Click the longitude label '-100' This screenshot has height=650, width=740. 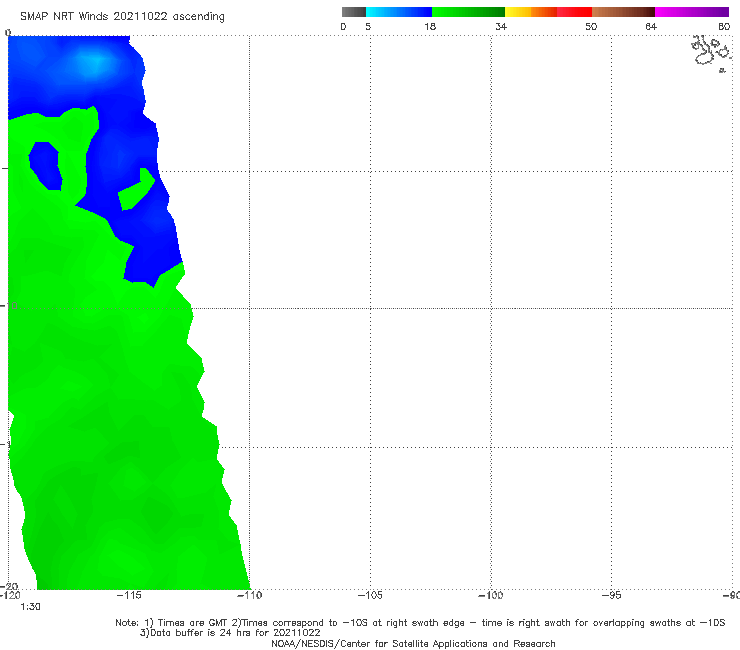tap(491, 595)
